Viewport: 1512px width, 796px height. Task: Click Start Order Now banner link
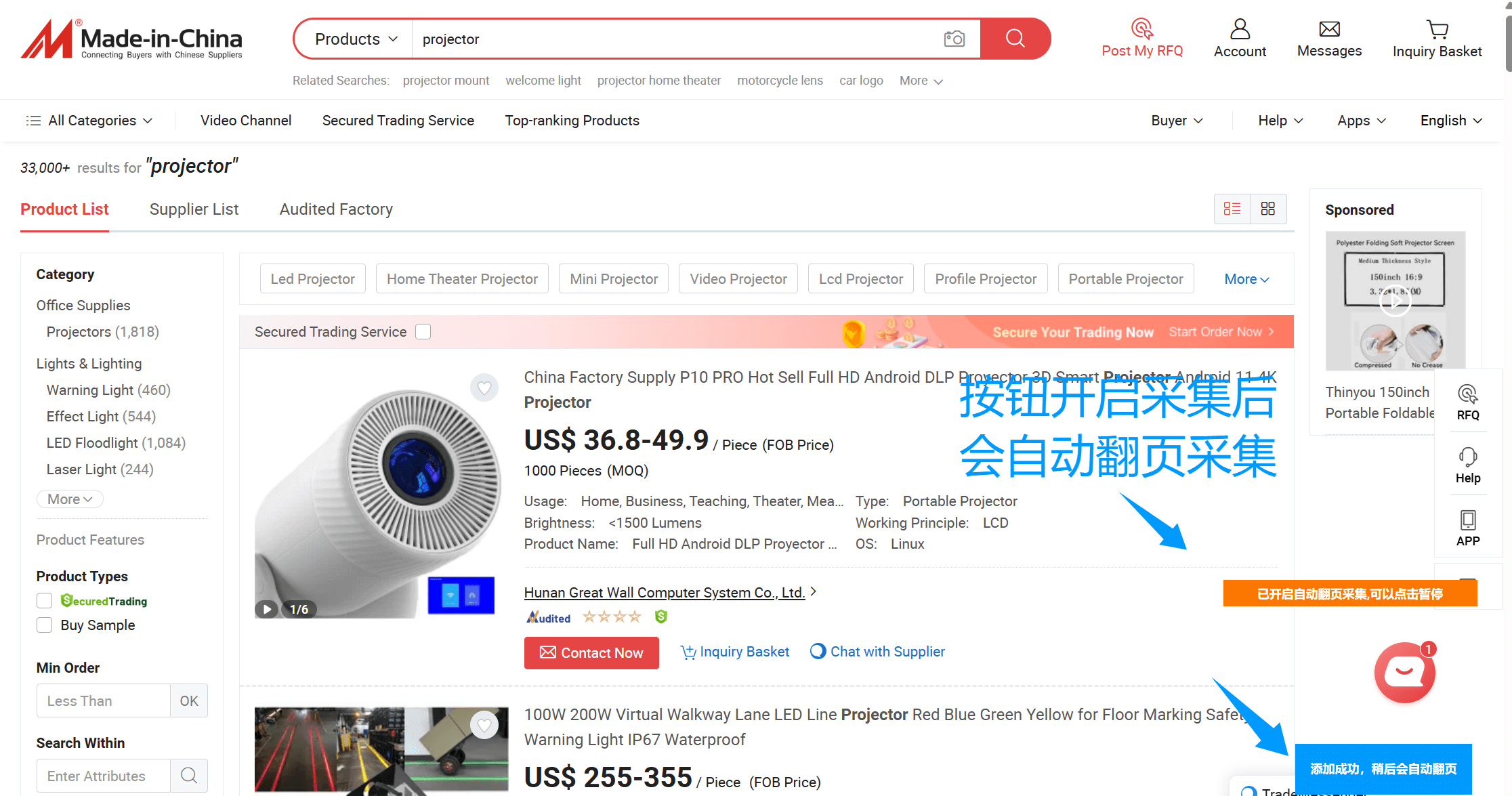pos(1221,332)
